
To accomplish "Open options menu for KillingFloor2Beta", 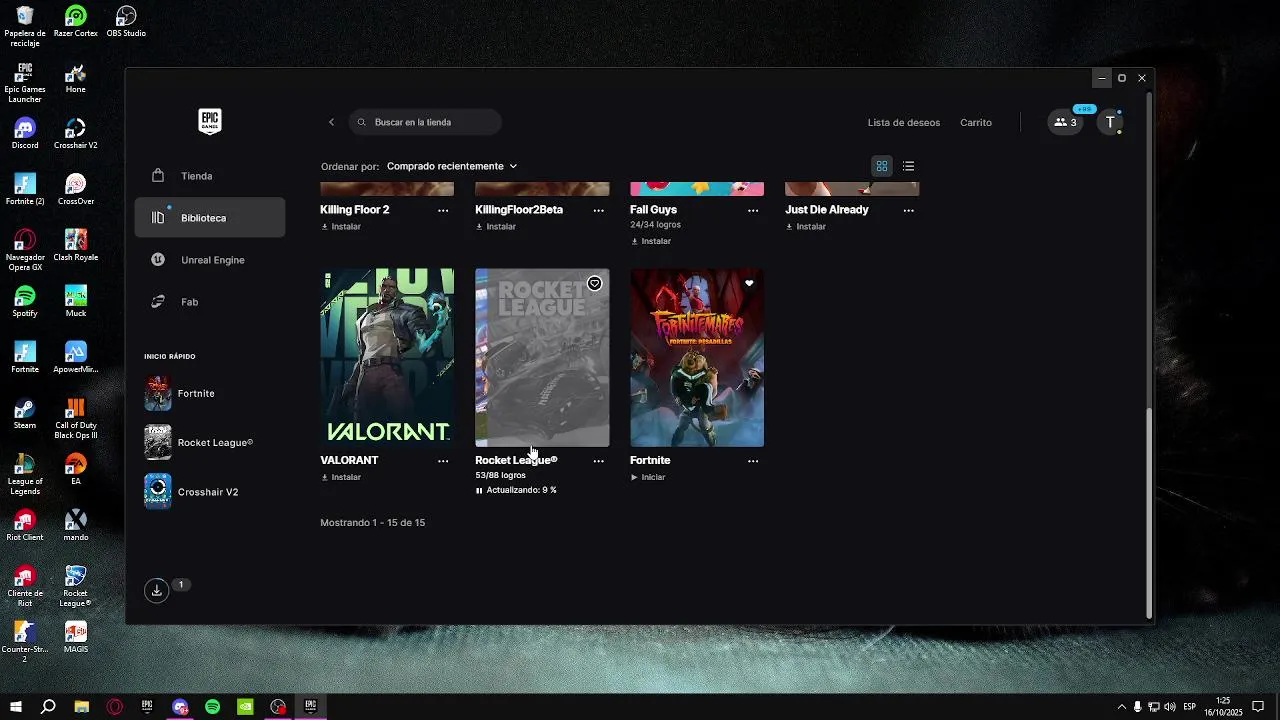I will point(598,210).
